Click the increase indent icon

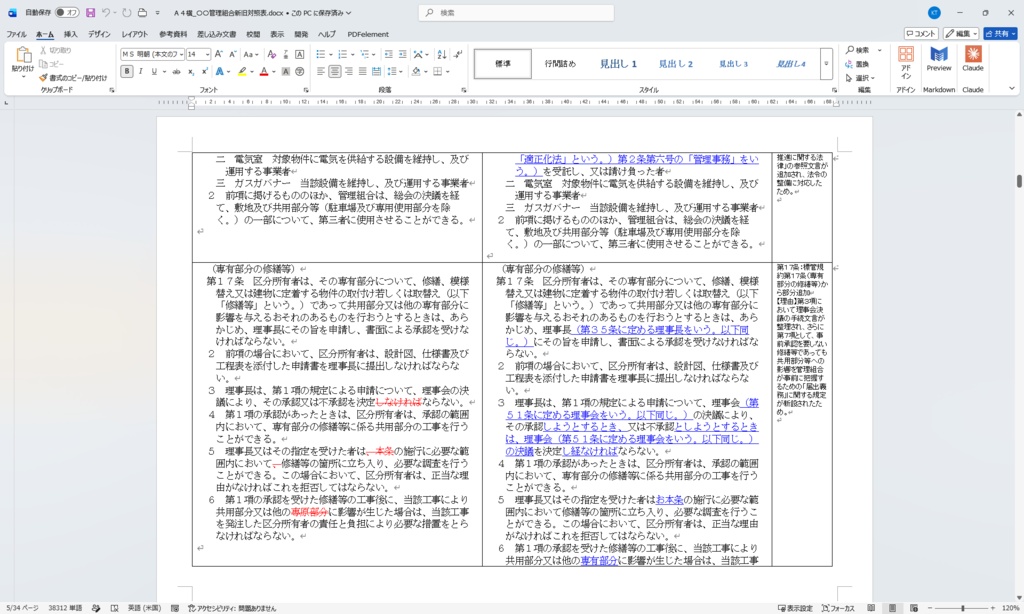(x=402, y=54)
